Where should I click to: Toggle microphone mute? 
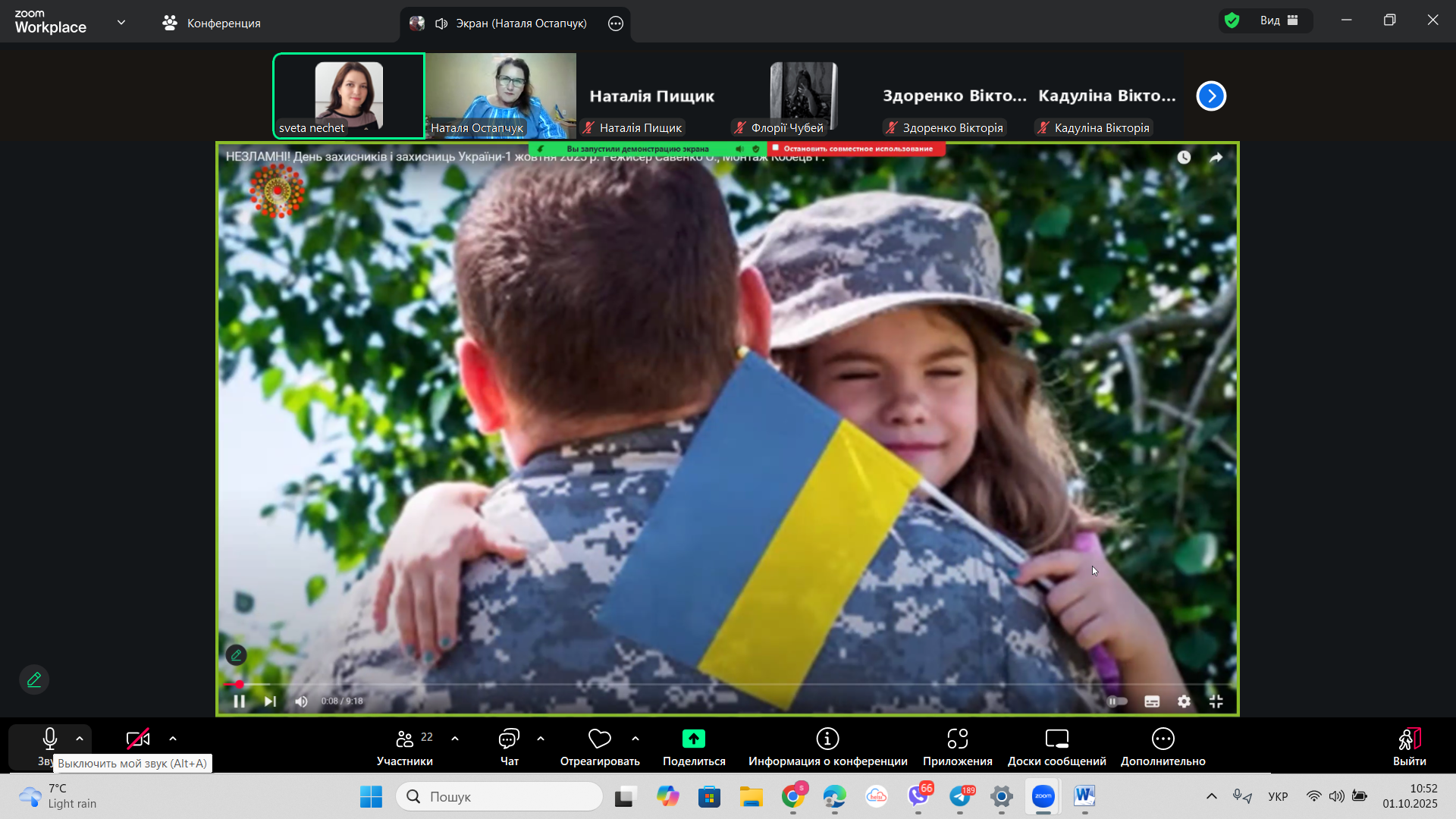coord(50,739)
